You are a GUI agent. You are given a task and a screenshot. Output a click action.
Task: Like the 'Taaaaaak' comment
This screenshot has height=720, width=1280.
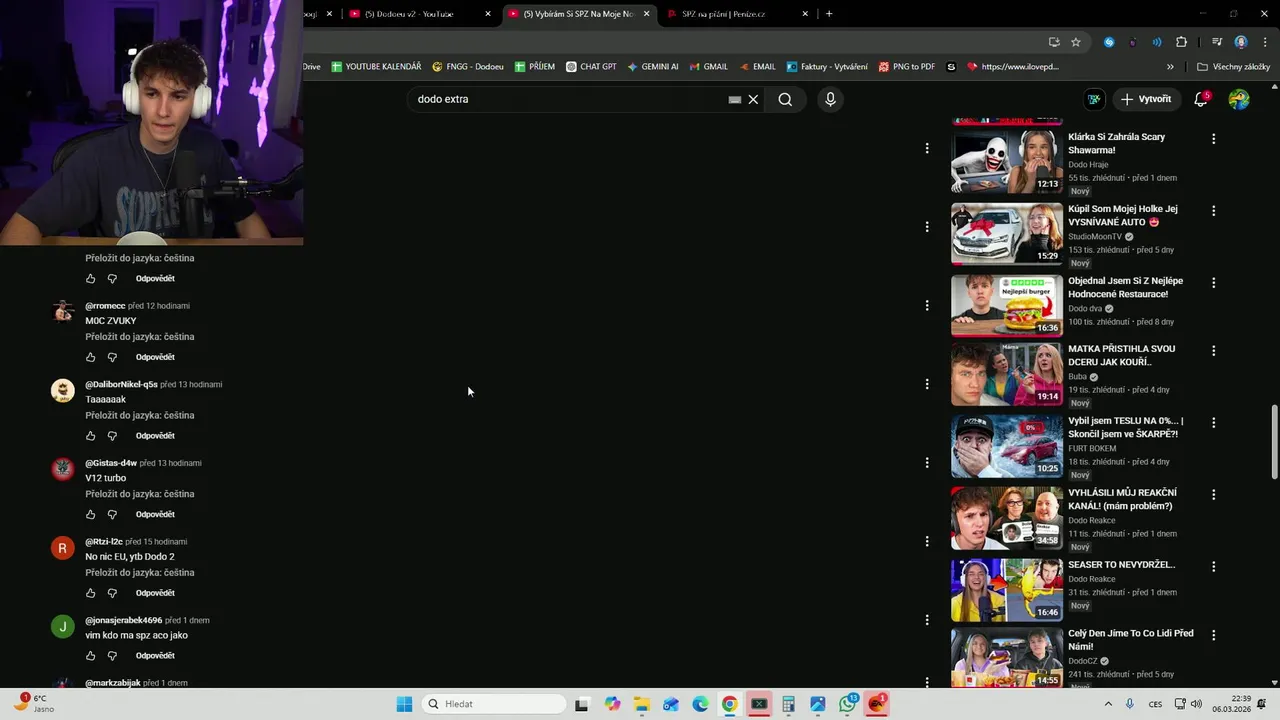[x=90, y=436]
